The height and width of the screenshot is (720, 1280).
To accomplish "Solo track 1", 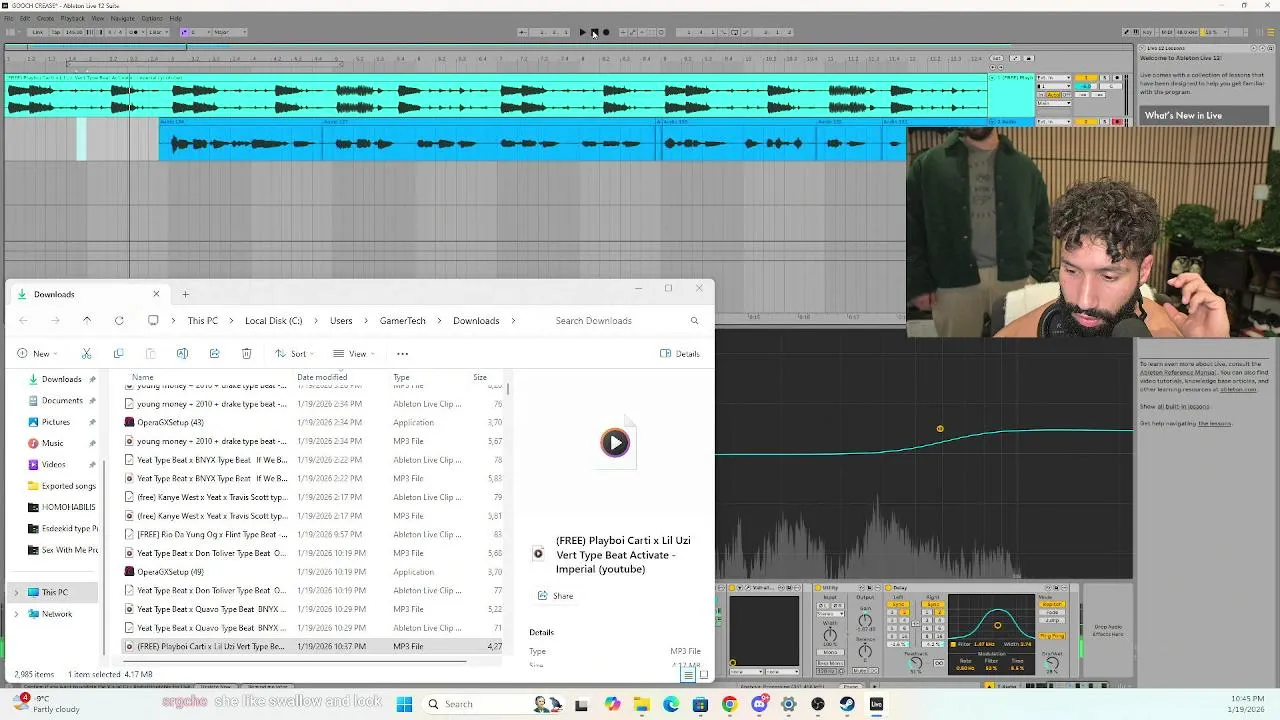I will [x=1105, y=78].
